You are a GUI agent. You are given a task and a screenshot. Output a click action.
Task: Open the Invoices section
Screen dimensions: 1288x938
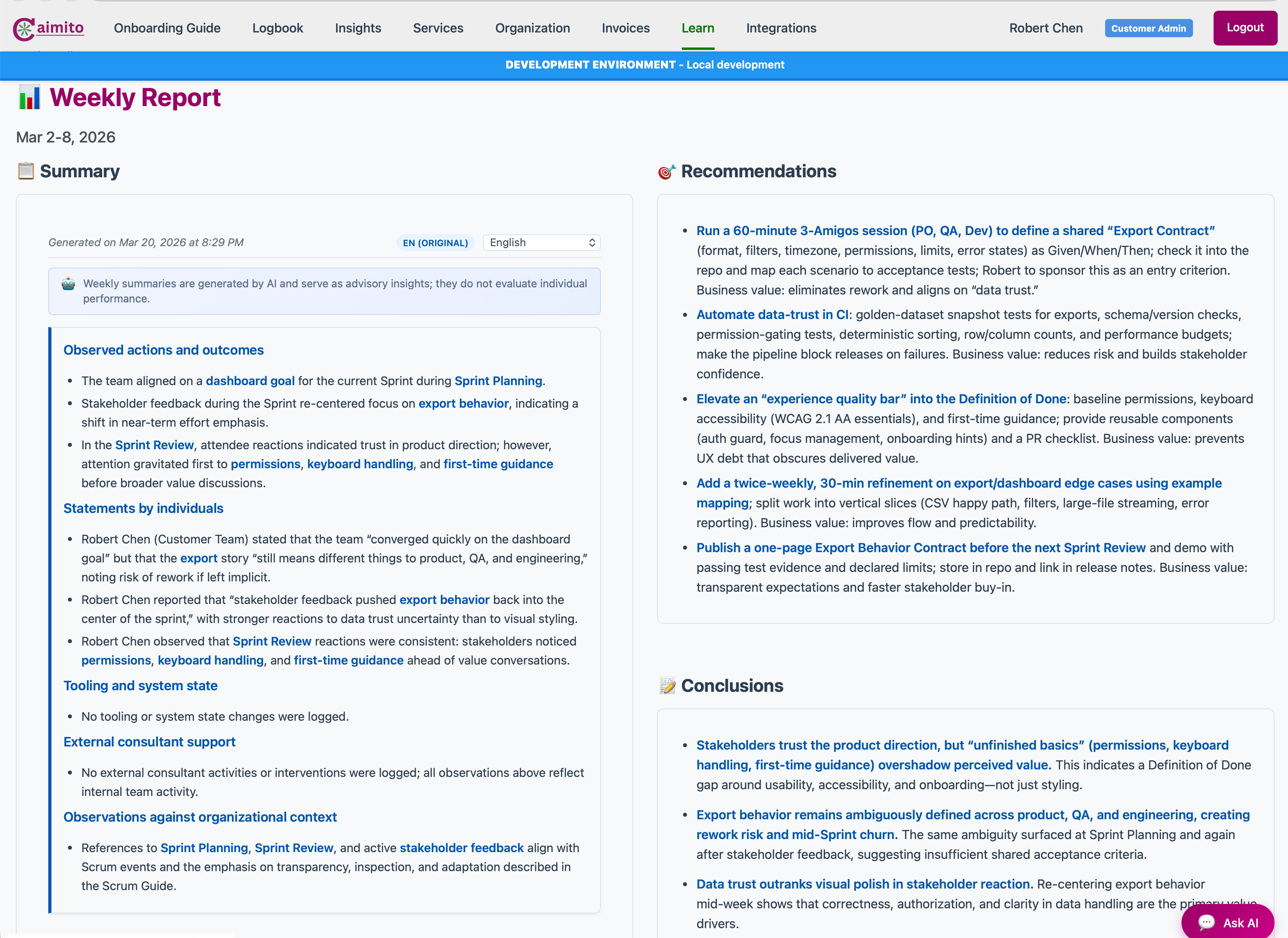(625, 28)
